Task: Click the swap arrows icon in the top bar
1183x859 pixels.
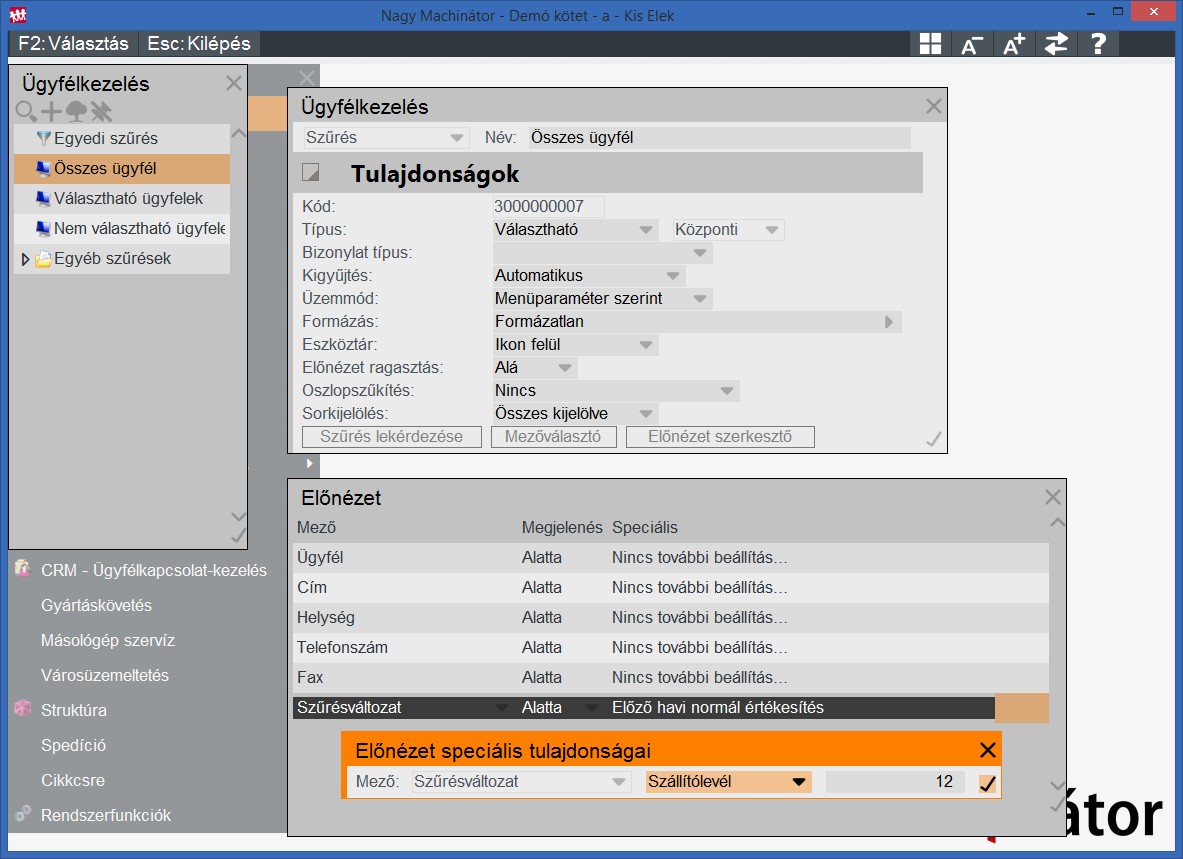Action: pos(1056,44)
